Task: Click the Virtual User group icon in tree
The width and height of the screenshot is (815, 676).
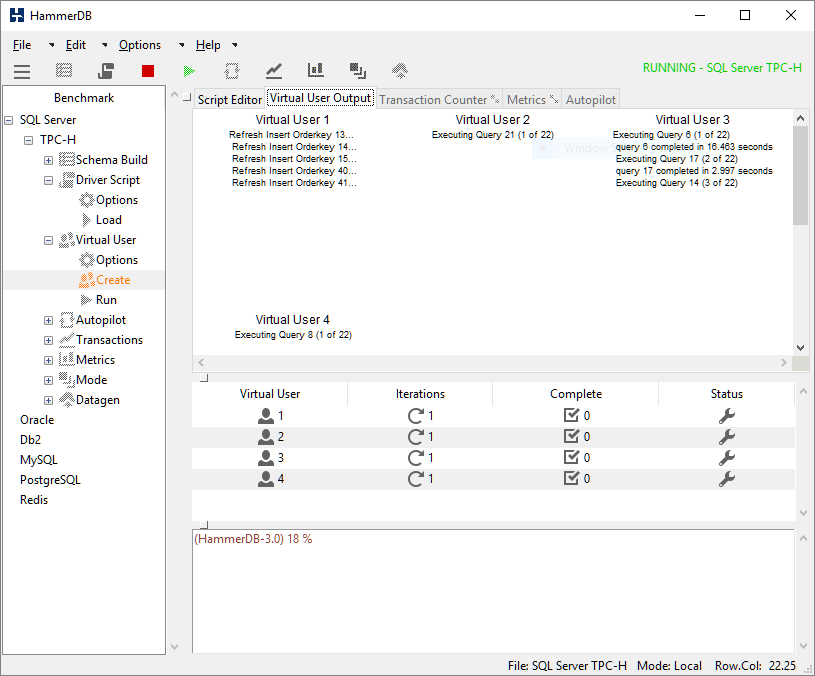Action: click(x=67, y=240)
